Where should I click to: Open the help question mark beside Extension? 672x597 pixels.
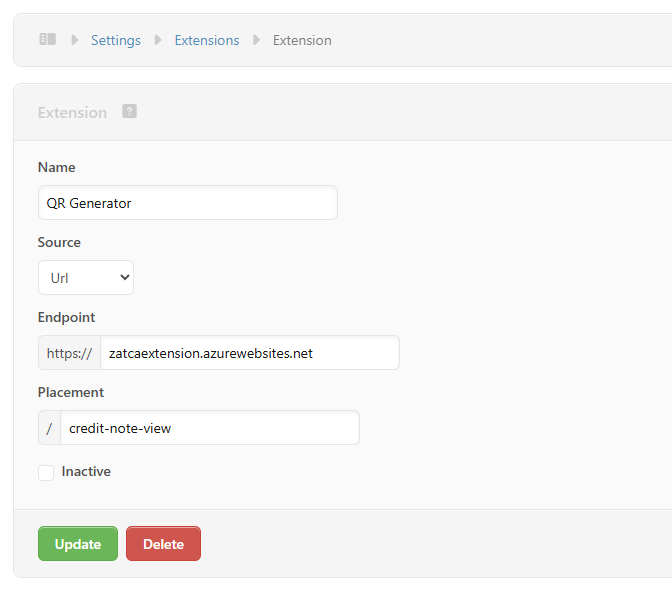[x=129, y=111]
